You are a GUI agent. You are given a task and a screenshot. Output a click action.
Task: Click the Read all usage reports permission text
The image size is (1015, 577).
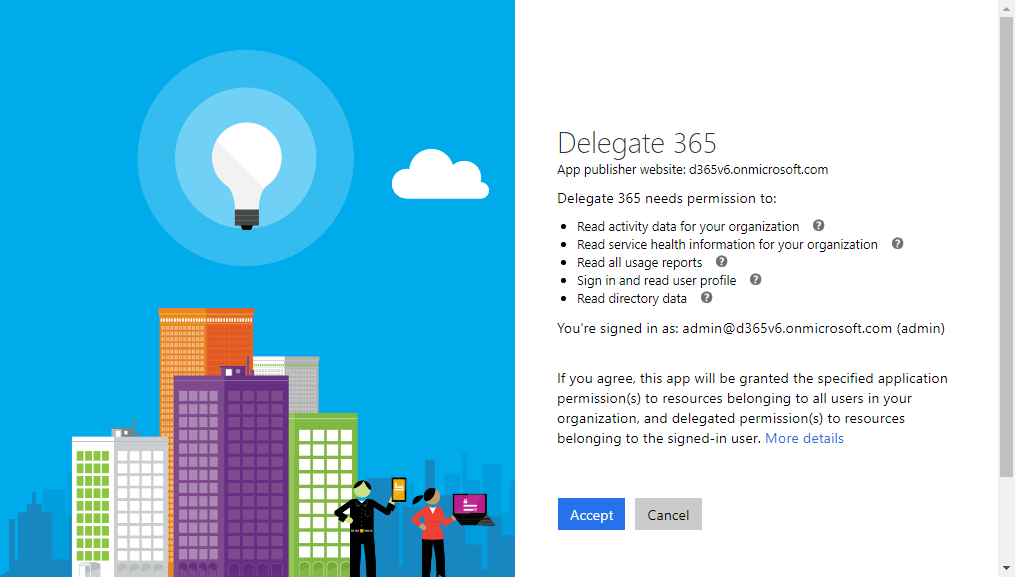pyautogui.click(x=639, y=263)
